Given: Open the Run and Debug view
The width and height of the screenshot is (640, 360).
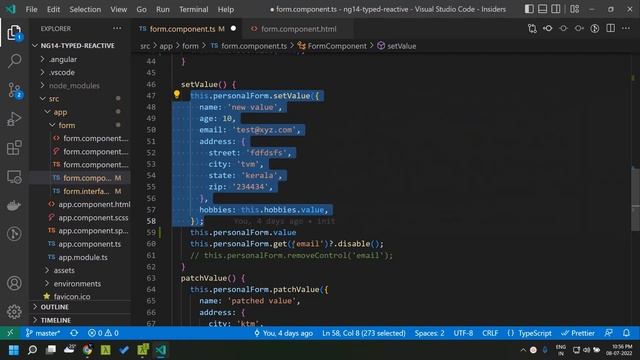Looking at the screenshot, I should (14, 119).
